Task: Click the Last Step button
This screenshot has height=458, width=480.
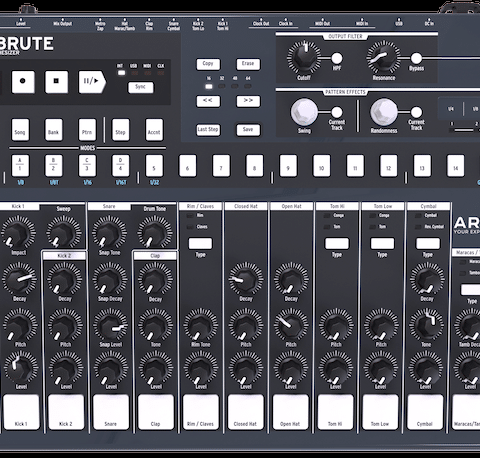Action: tap(208, 130)
